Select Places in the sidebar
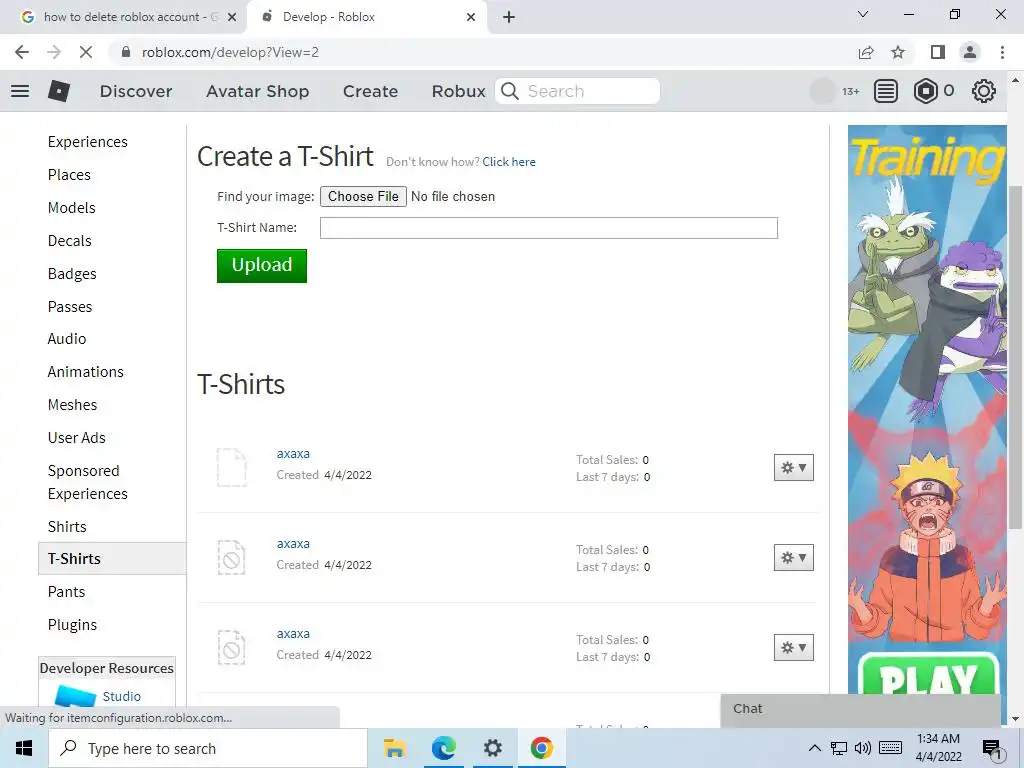Viewport: 1024px width, 768px height. [x=69, y=175]
